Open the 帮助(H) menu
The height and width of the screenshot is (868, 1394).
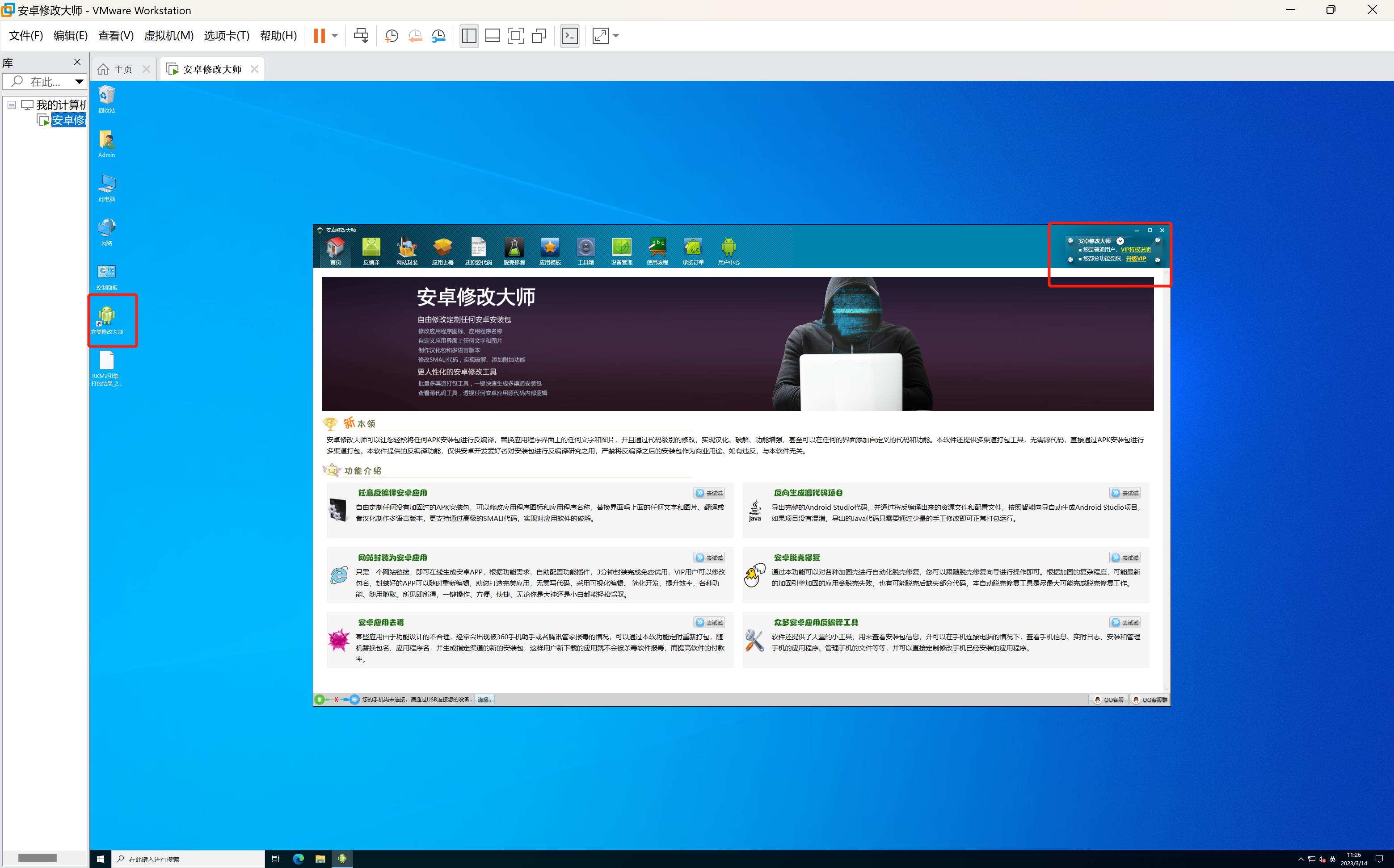click(278, 36)
